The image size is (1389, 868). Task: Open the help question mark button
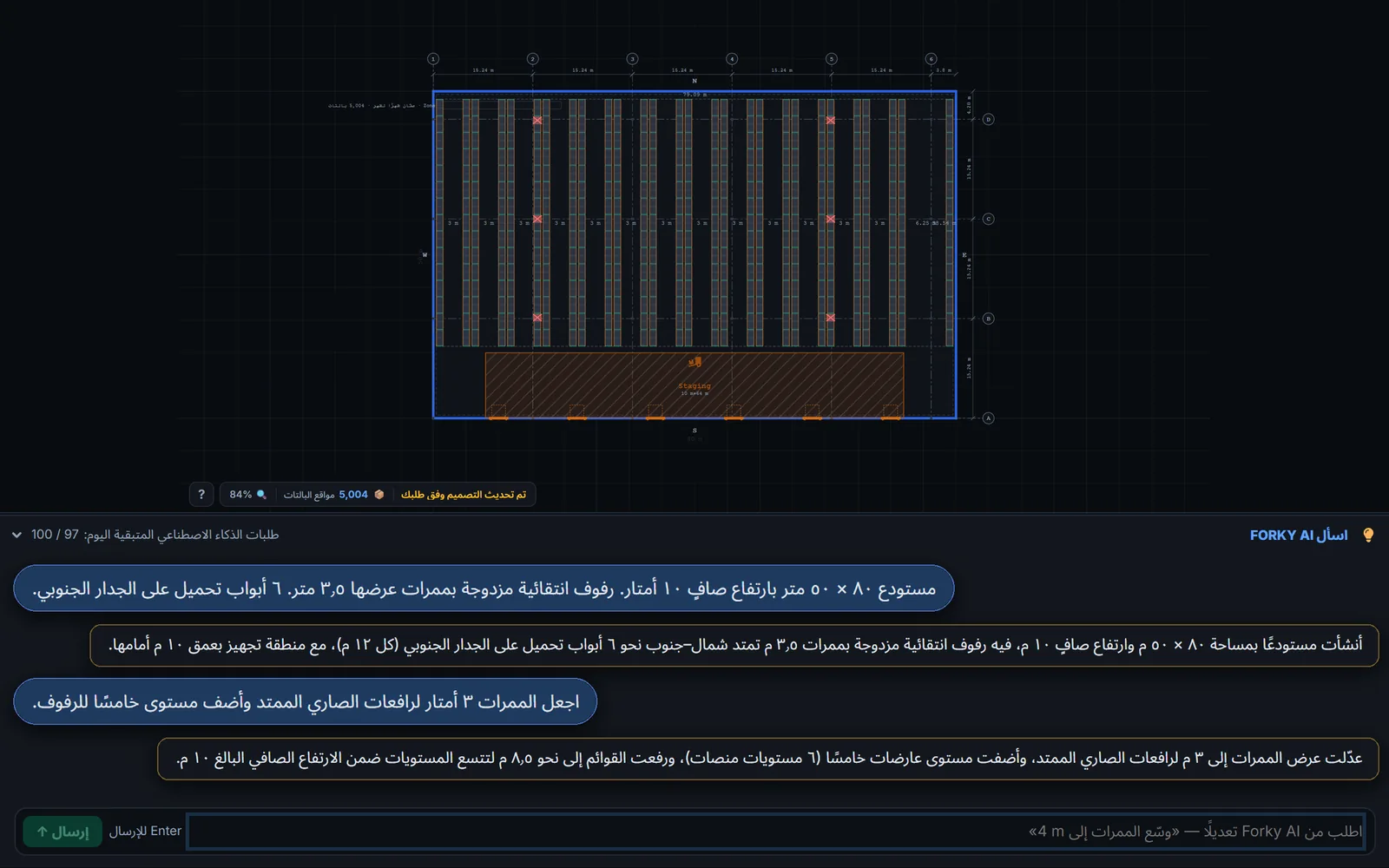pyautogui.click(x=201, y=494)
